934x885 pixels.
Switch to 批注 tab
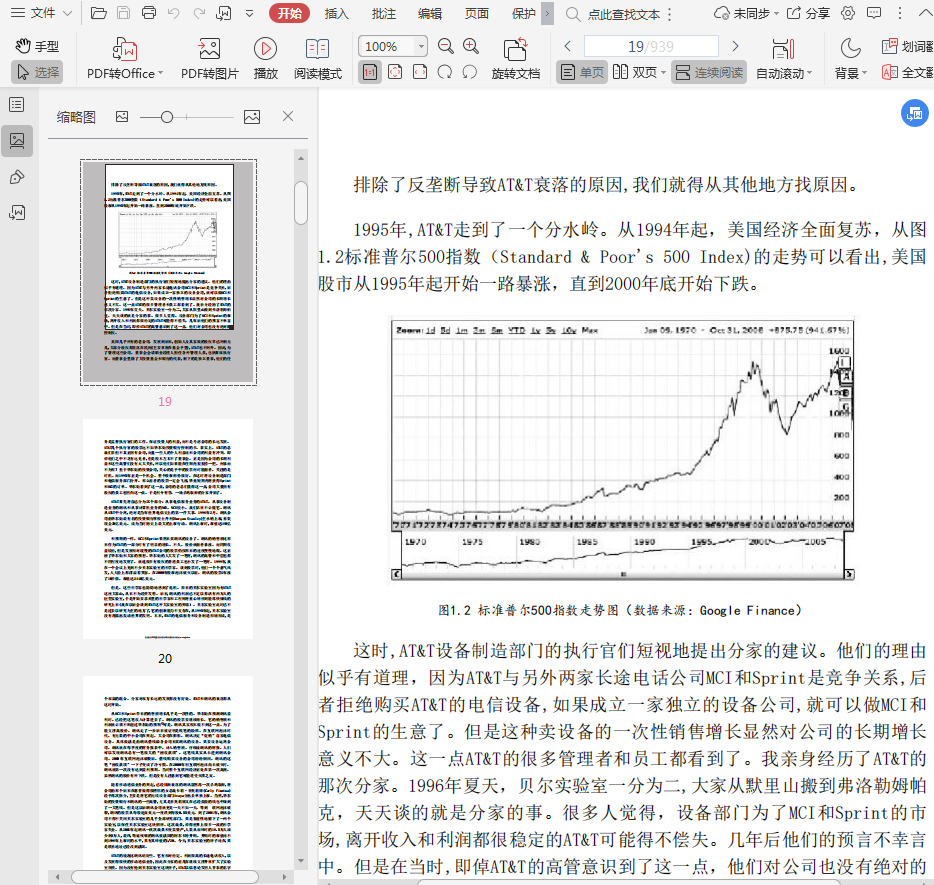[x=384, y=13]
